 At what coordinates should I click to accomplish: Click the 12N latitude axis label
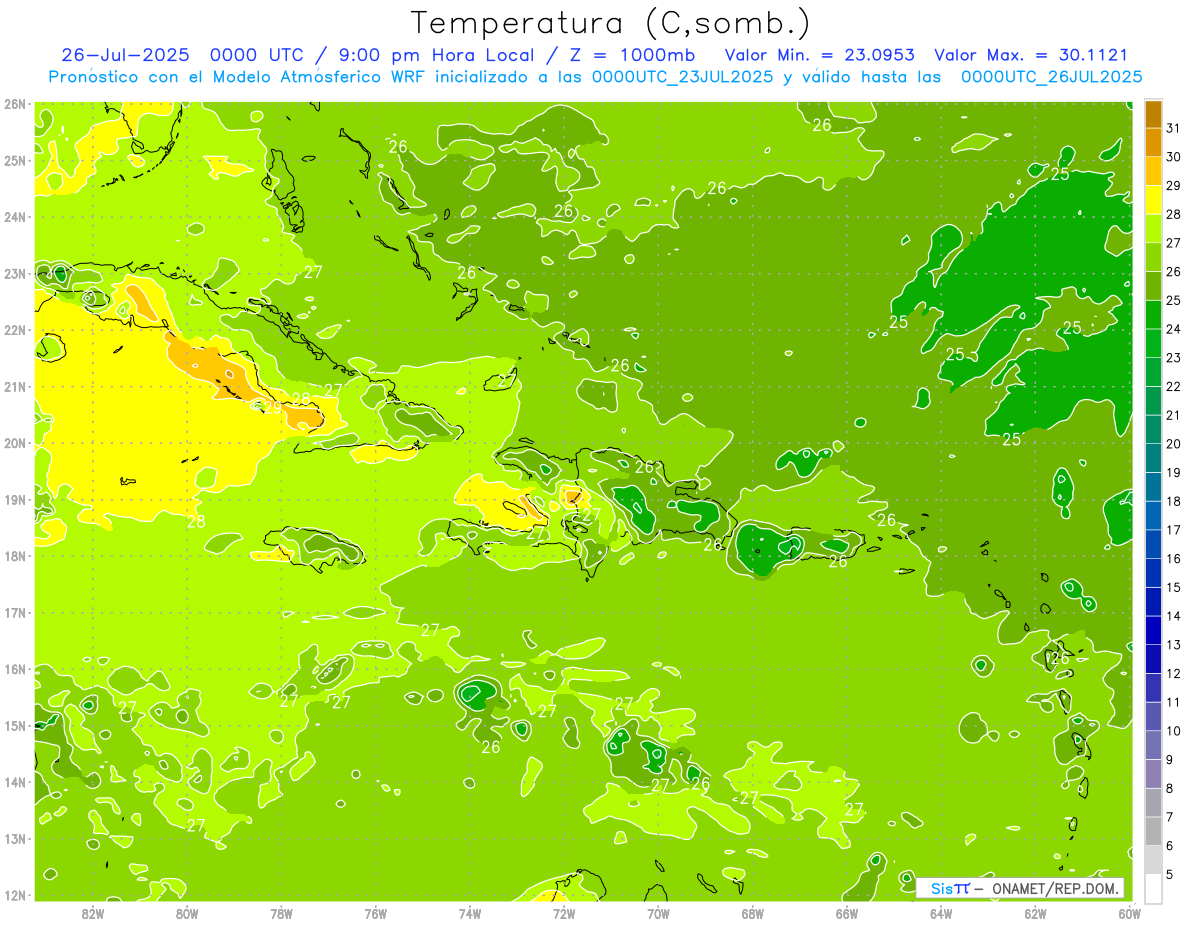tap(14, 895)
